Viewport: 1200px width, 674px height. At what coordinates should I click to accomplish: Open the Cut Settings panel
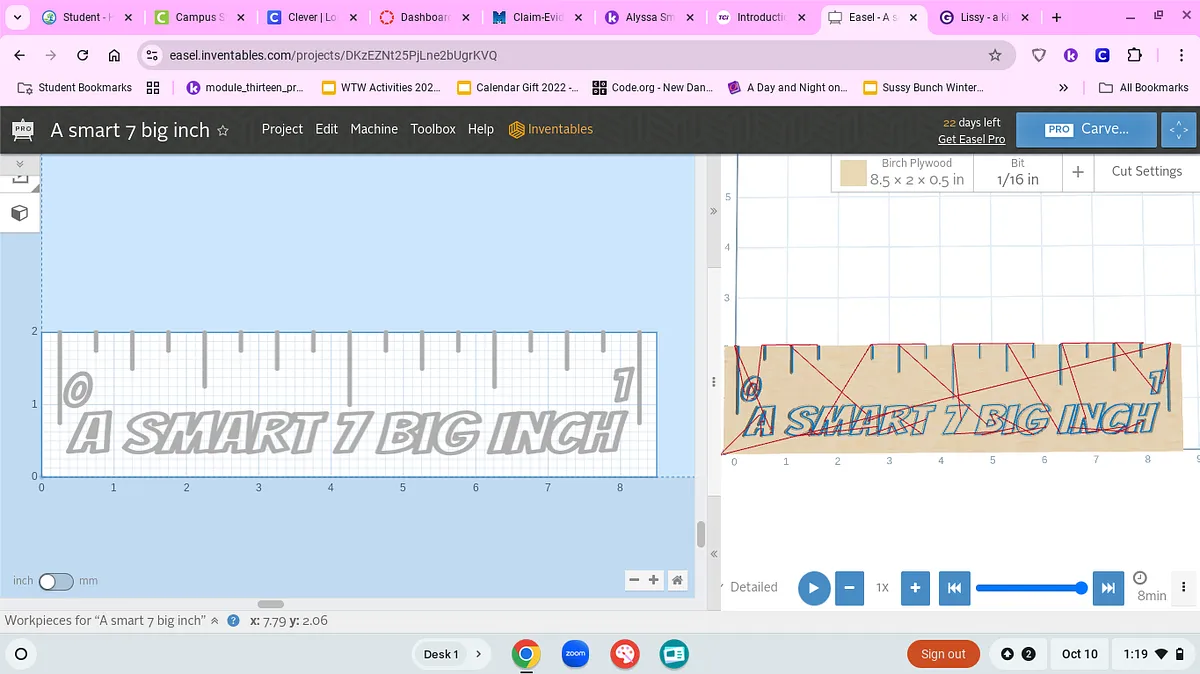point(1146,172)
